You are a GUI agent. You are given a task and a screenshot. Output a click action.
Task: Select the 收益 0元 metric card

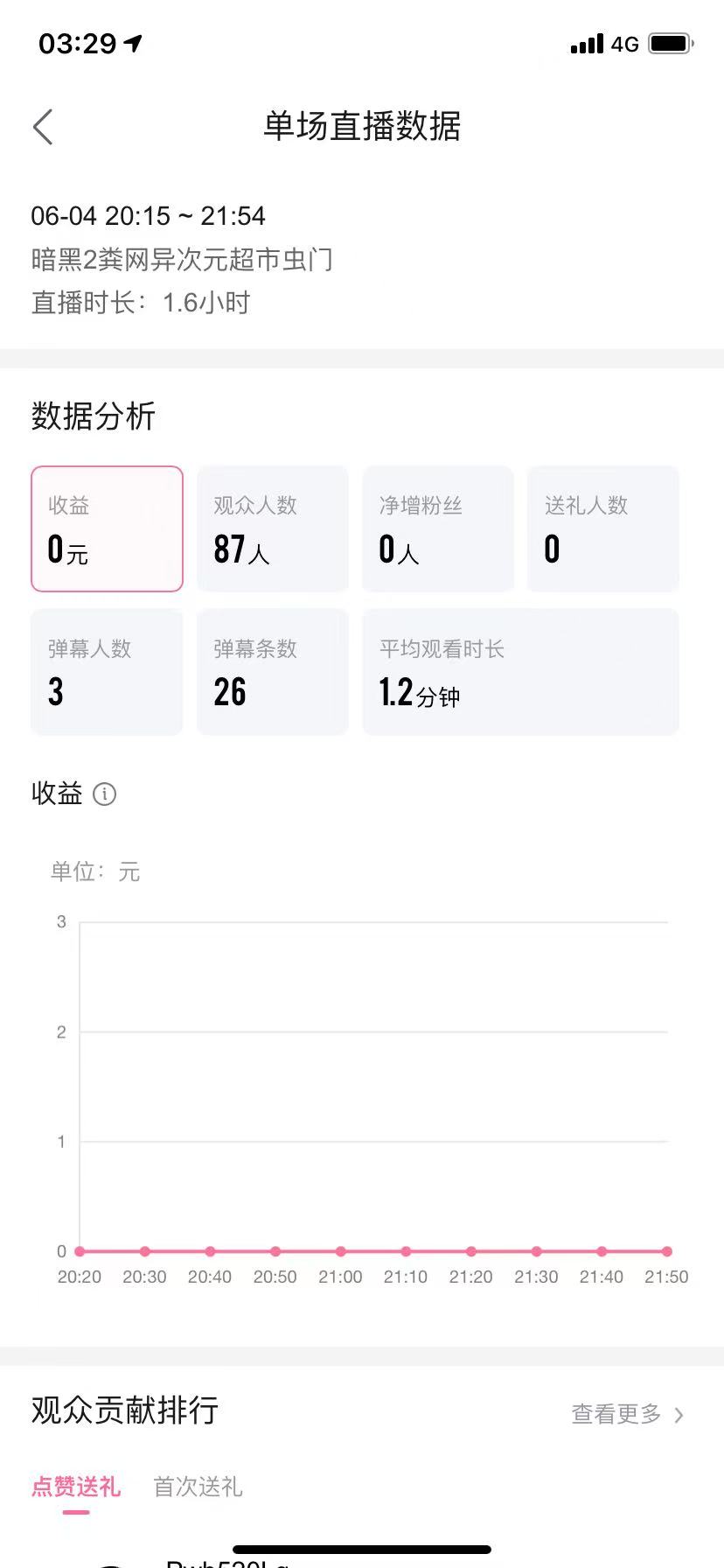[107, 528]
